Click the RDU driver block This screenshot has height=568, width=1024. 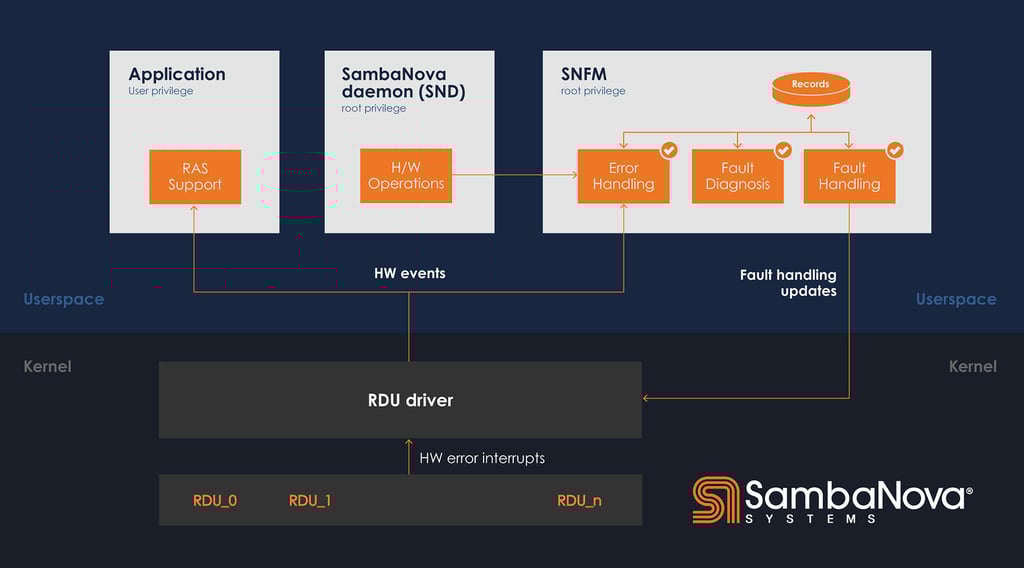tap(400, 400)
